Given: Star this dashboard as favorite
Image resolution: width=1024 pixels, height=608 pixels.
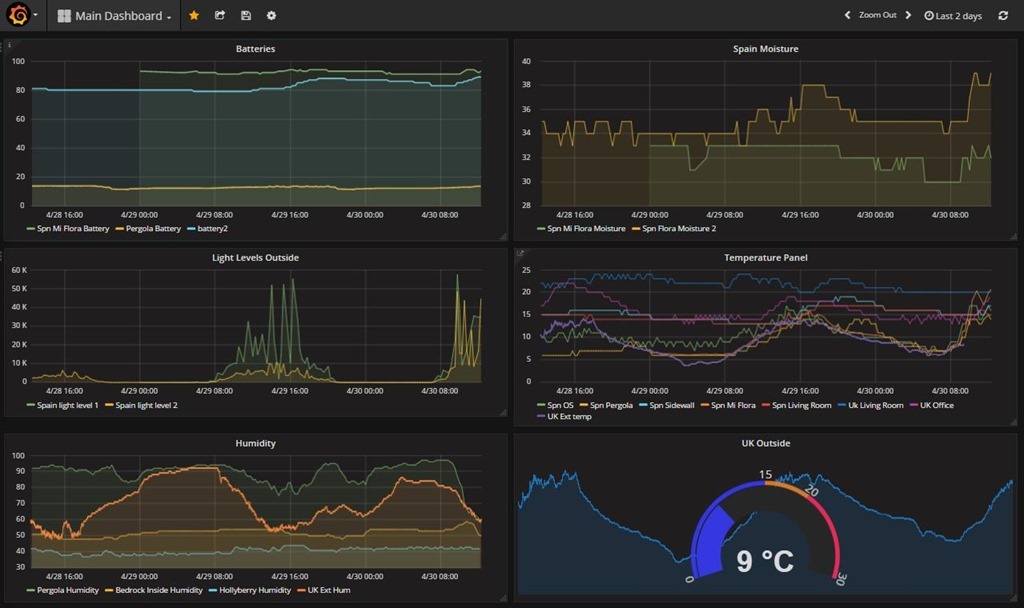Looking at the screenshot, I should click(194, 16).
